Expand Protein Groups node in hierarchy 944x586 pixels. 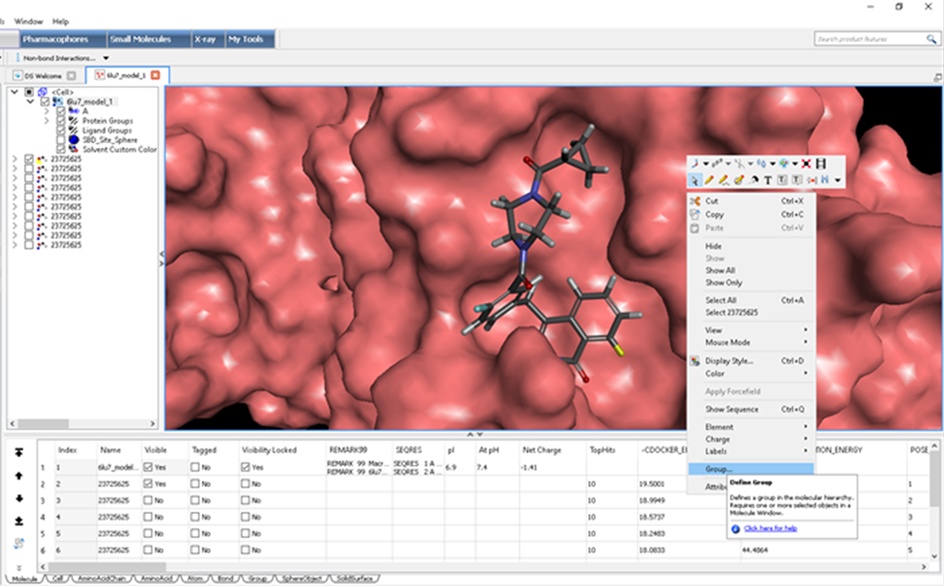coord(46,120)
